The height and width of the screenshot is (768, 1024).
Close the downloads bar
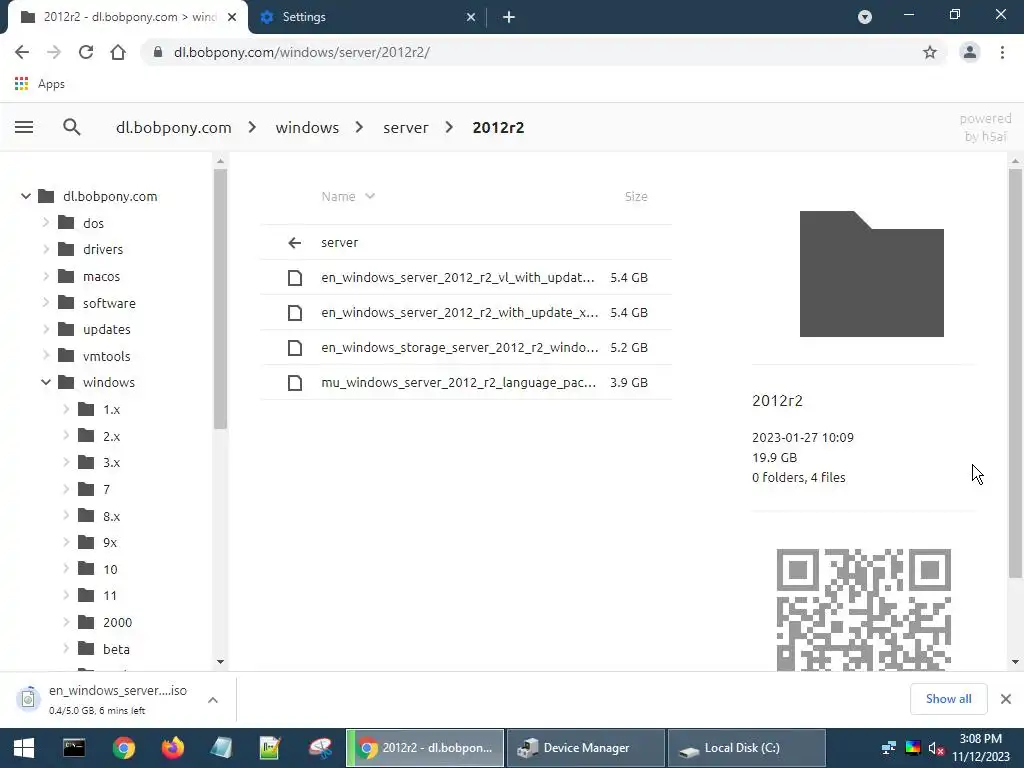1006,699
